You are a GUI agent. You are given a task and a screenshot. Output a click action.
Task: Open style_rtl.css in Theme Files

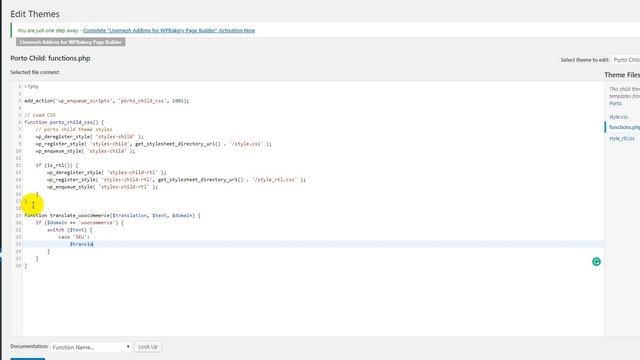pyautogui.click(x=622, y=138)
